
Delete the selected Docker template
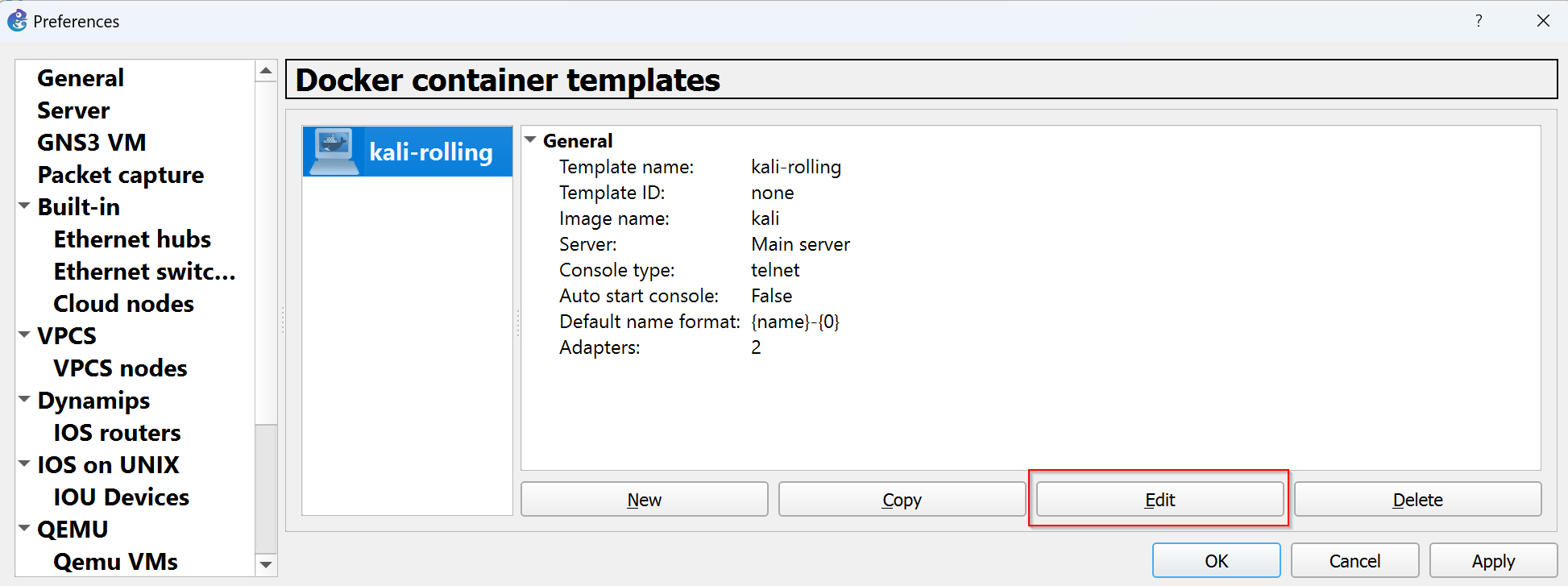click(1417, 500)
